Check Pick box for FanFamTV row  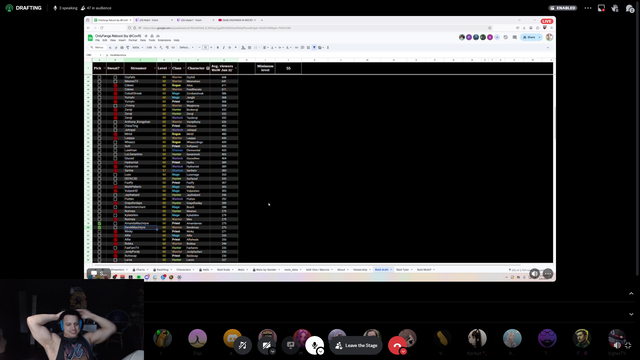pyautogui.click(x=99, y=247)
